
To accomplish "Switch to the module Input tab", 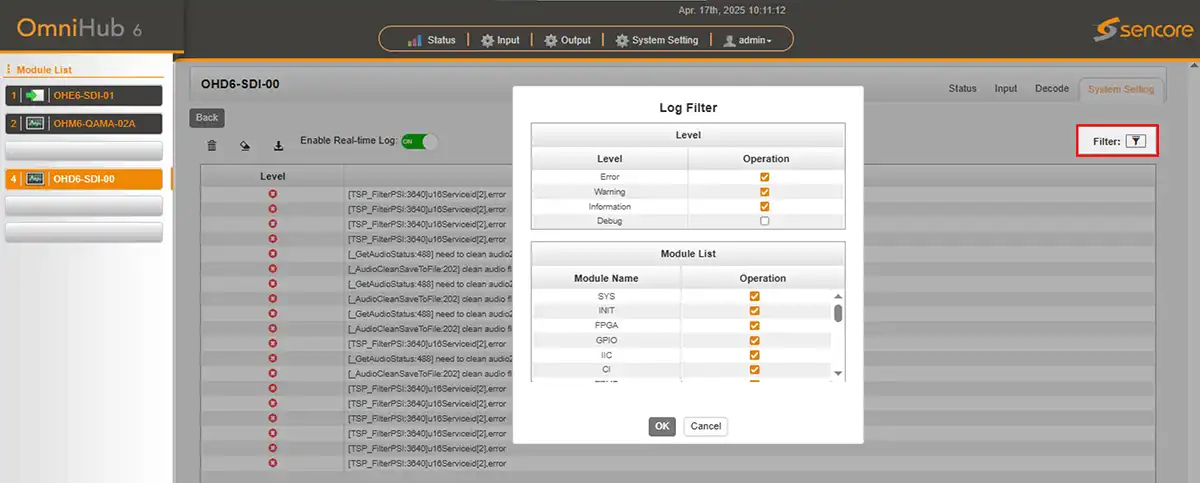I will click(1006, 89).
